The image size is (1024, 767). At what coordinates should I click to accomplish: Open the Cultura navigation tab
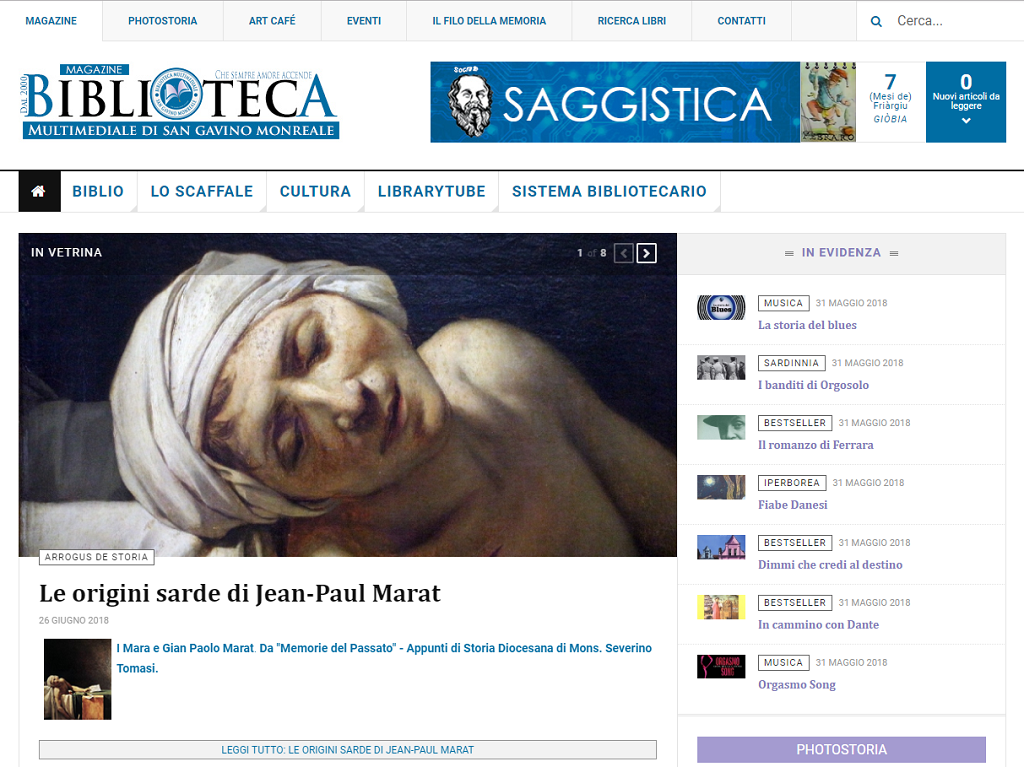(x=315, y=191)
